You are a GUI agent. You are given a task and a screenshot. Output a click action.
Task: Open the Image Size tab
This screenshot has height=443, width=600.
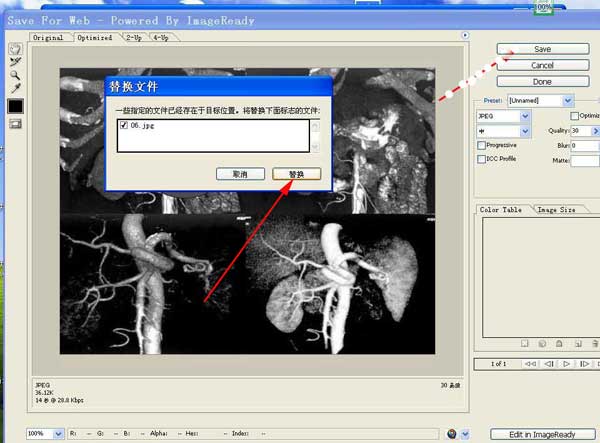(x=556, y=210)
